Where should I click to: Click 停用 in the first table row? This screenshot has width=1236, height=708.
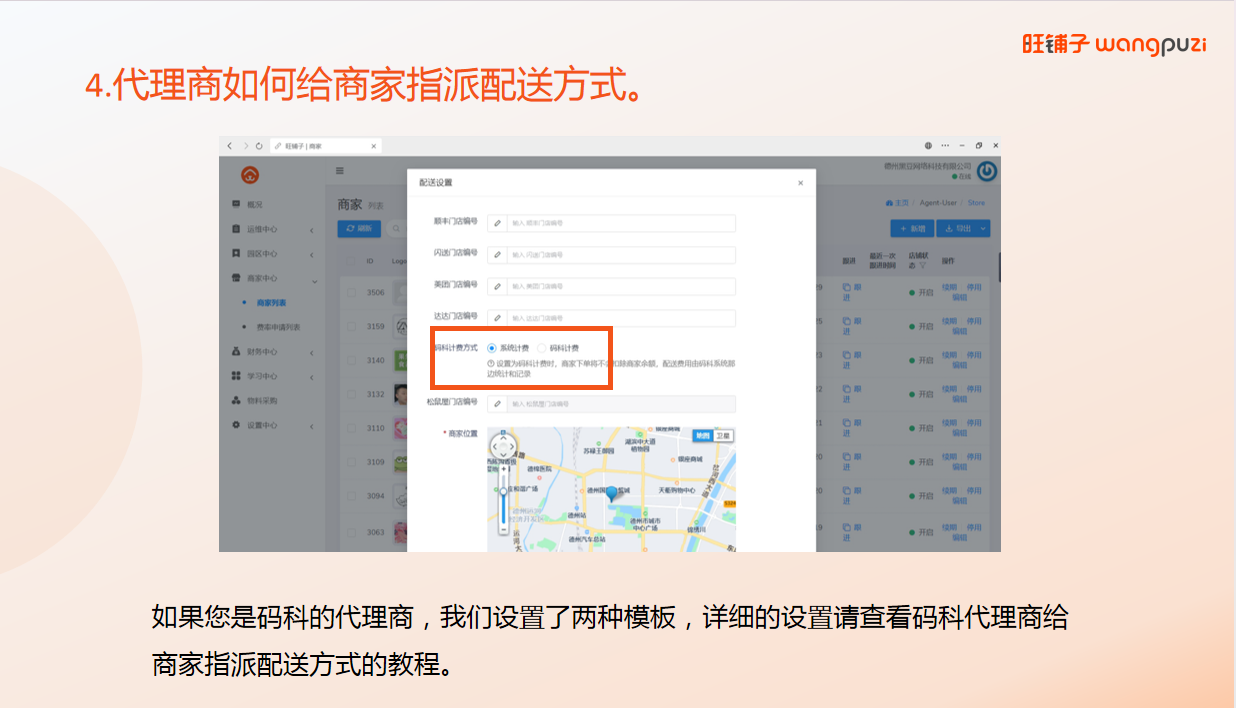[x=974, y=288]
